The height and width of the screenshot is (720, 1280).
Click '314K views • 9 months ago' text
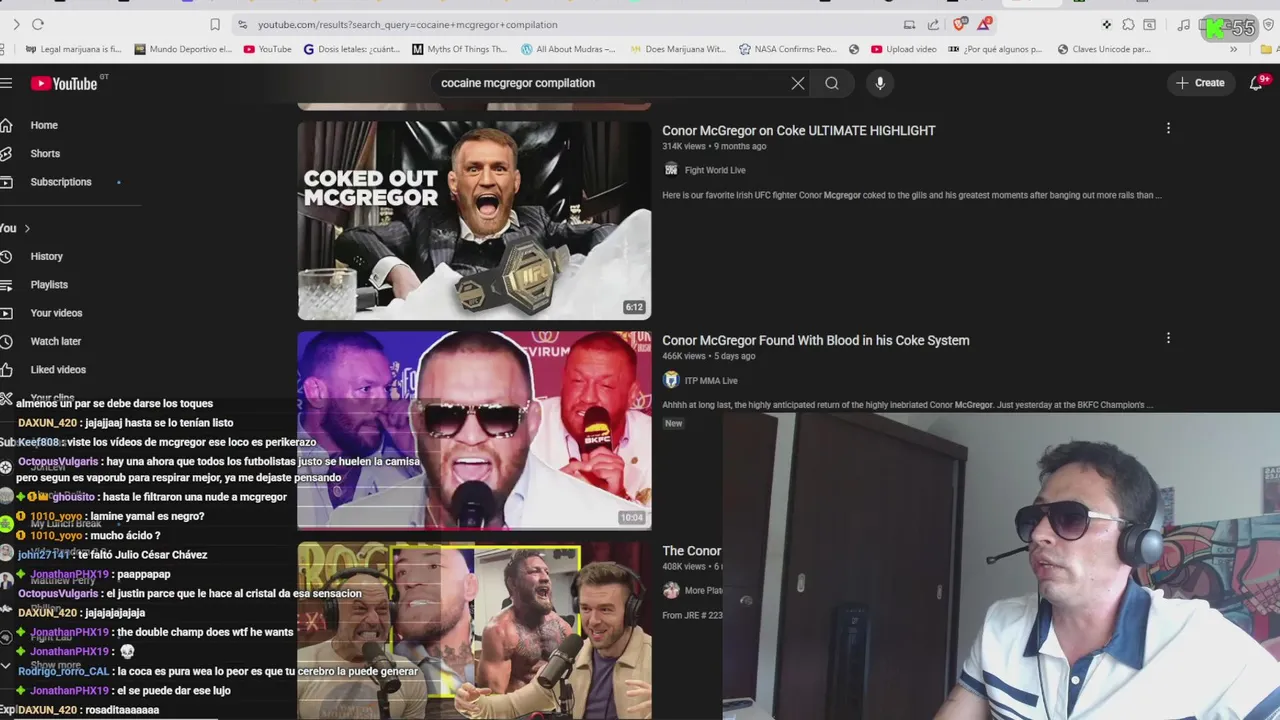(x=714, y=146)
